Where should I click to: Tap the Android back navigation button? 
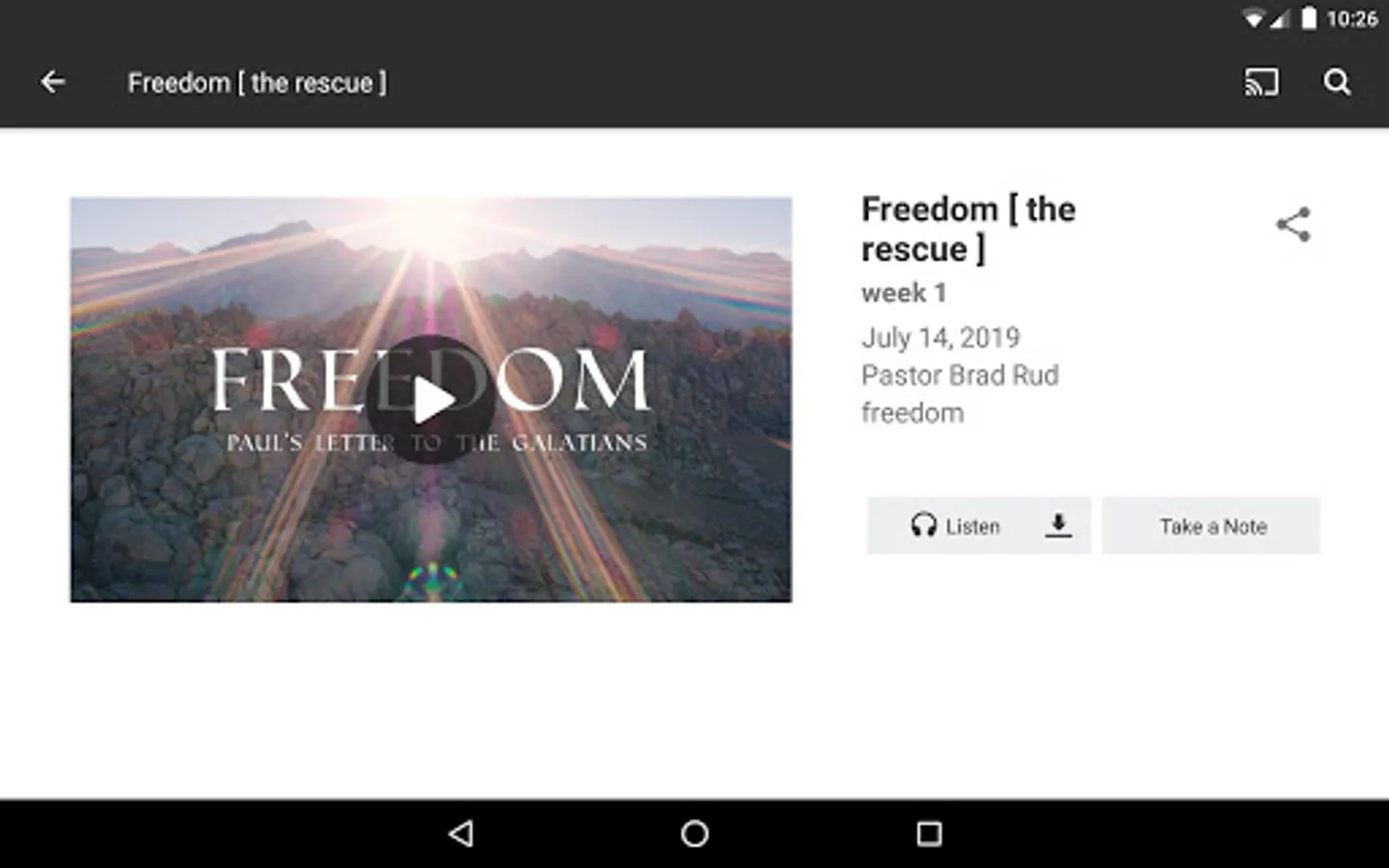461,833
